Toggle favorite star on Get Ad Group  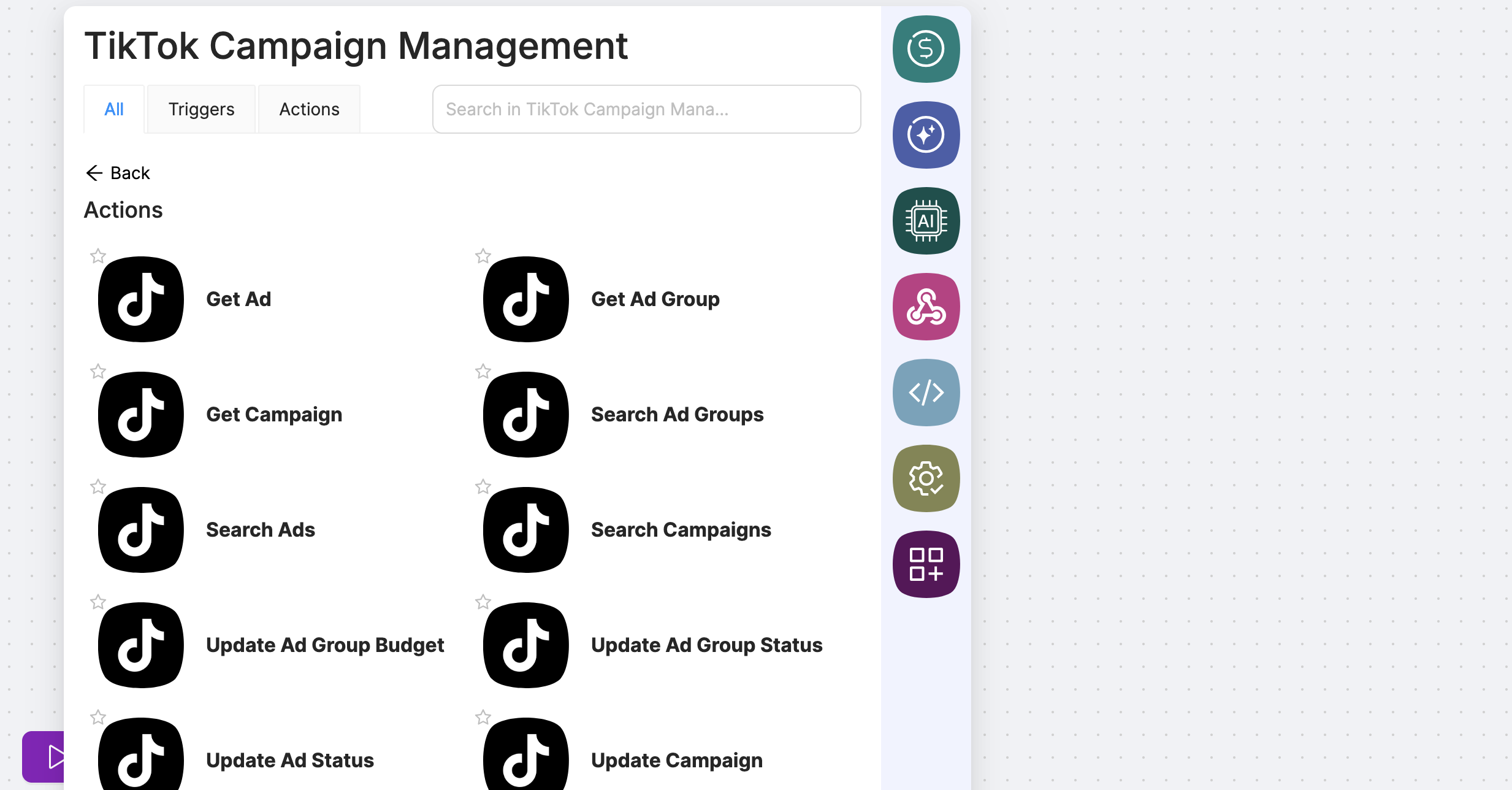tap(483, 256)
